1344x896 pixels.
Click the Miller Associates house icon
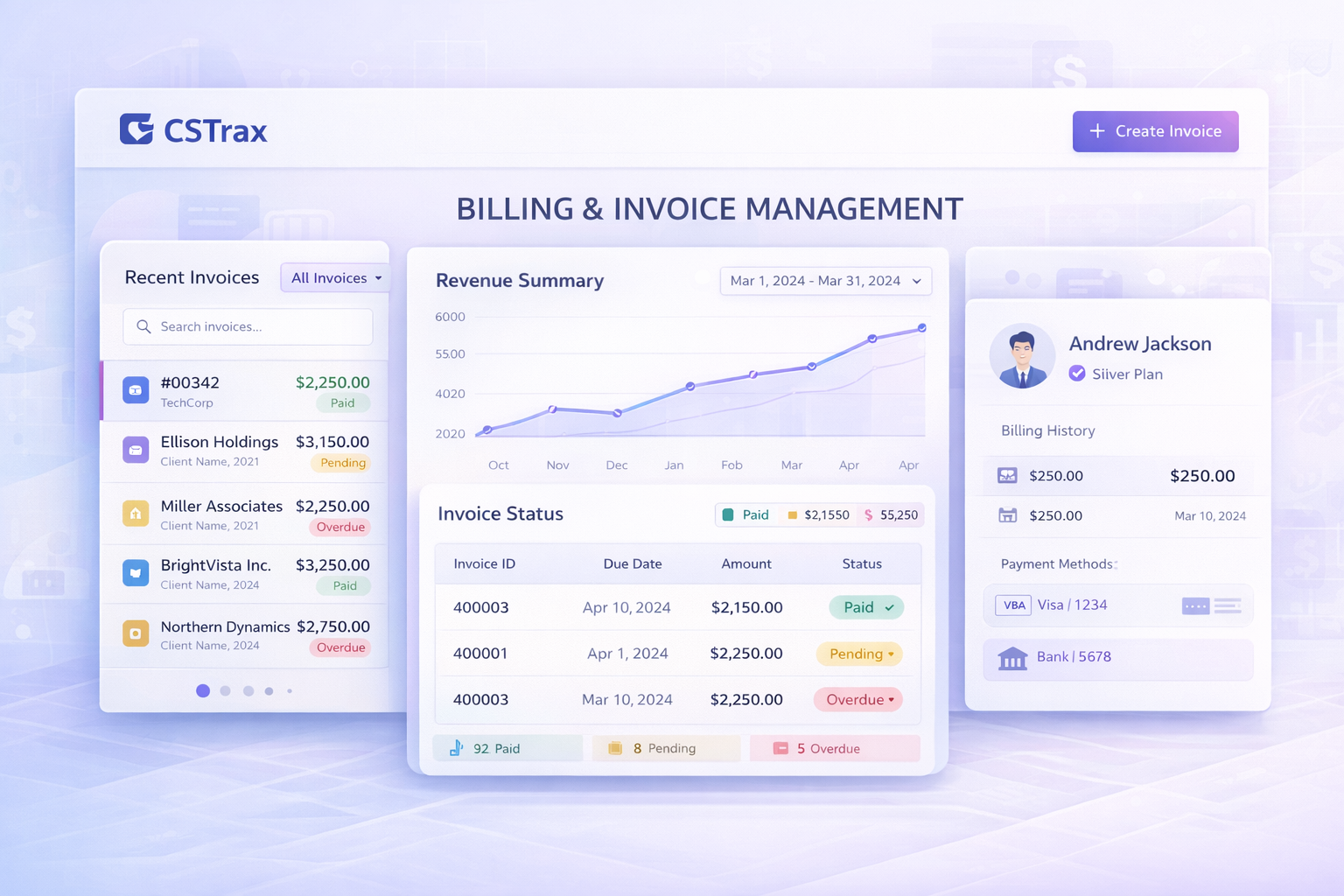[136, 514]
